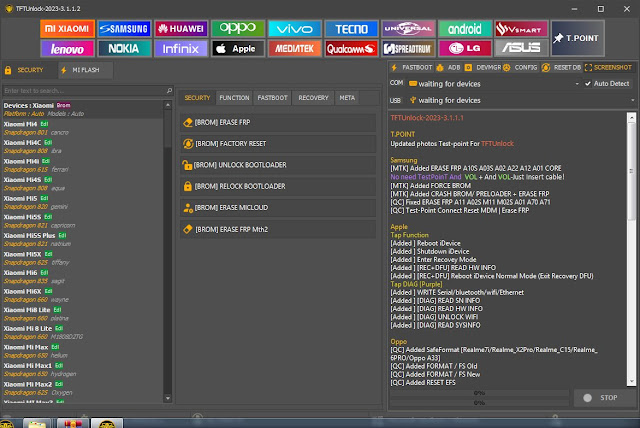Select Xiaomi Mi4 cancro device

(x=83, y=128)
